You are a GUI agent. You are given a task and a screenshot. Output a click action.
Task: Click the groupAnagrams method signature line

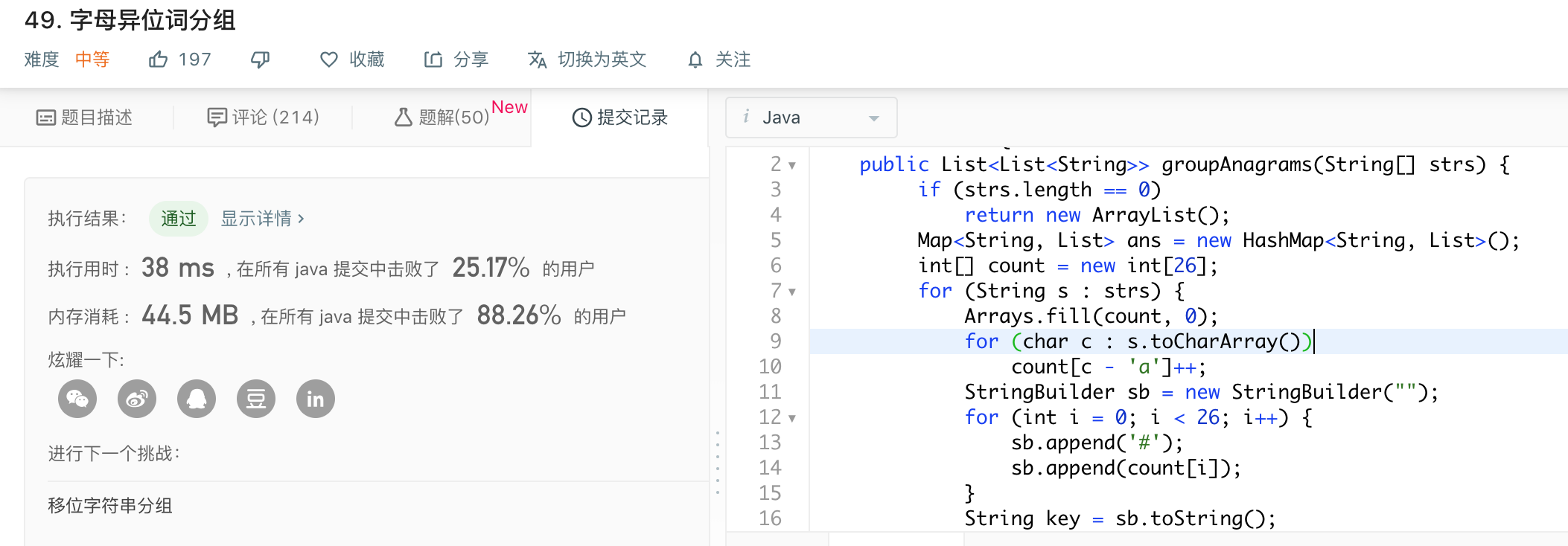(x=1185, y=164)
